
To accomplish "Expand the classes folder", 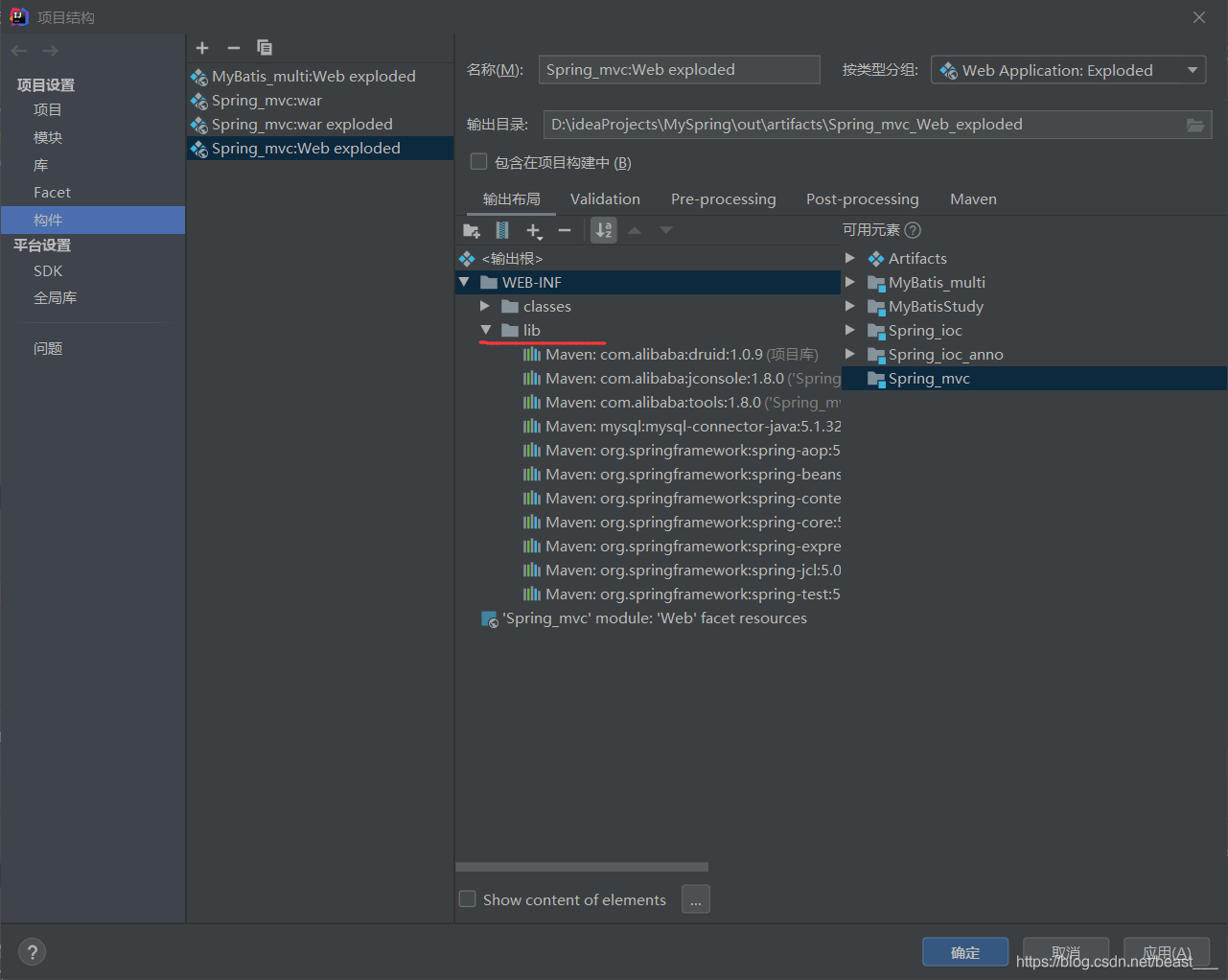I will (x=485, y=306).
